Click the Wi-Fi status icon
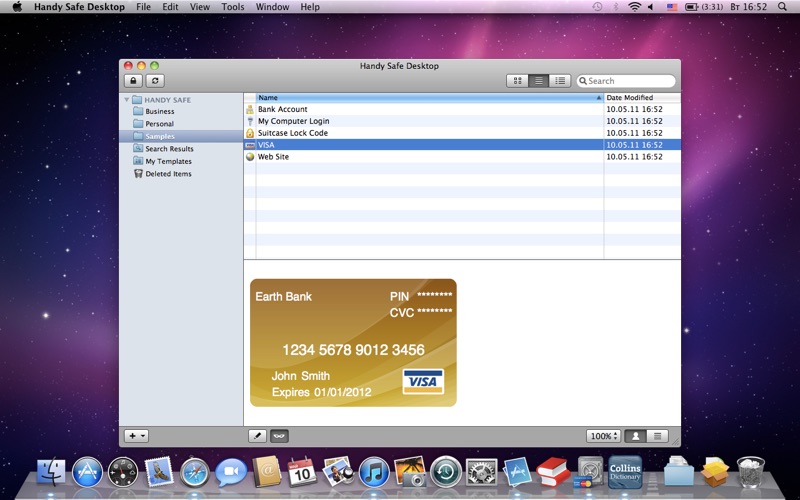Viewport: 800px width, 500px height. pos(634,7)
